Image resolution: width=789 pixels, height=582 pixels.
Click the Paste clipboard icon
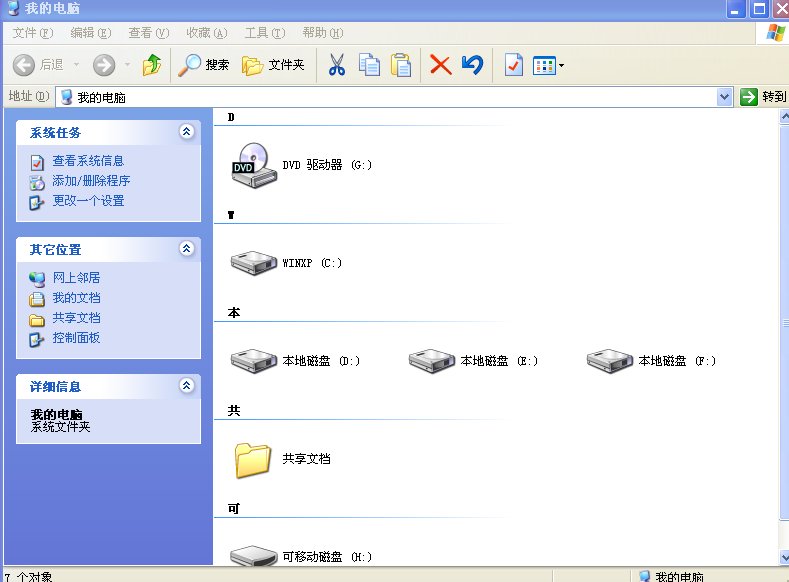point(401,65)
